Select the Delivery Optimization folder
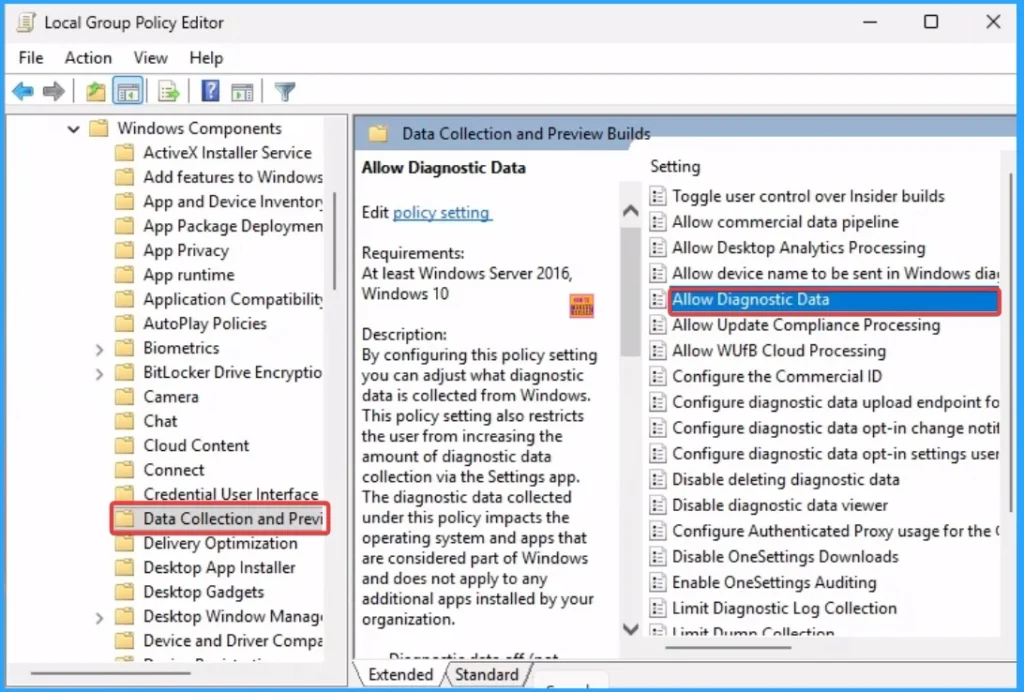Screen dimensions: 1024x692 point(220,543)
